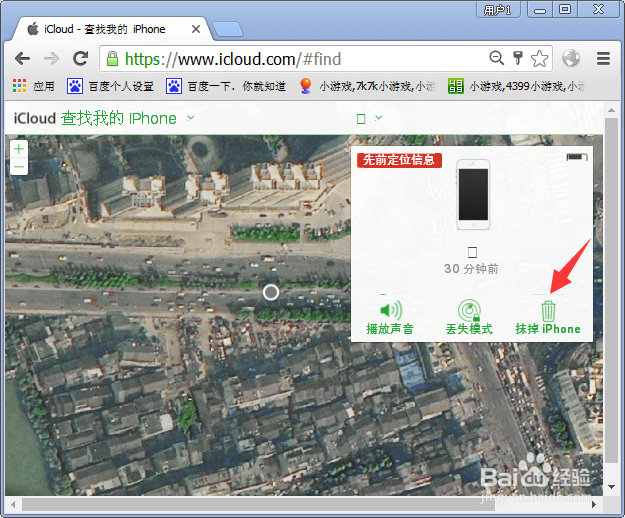625x518 pixels.
Task: Click the horizontal scrollbar left arrow
Action: tap(13, 504)
